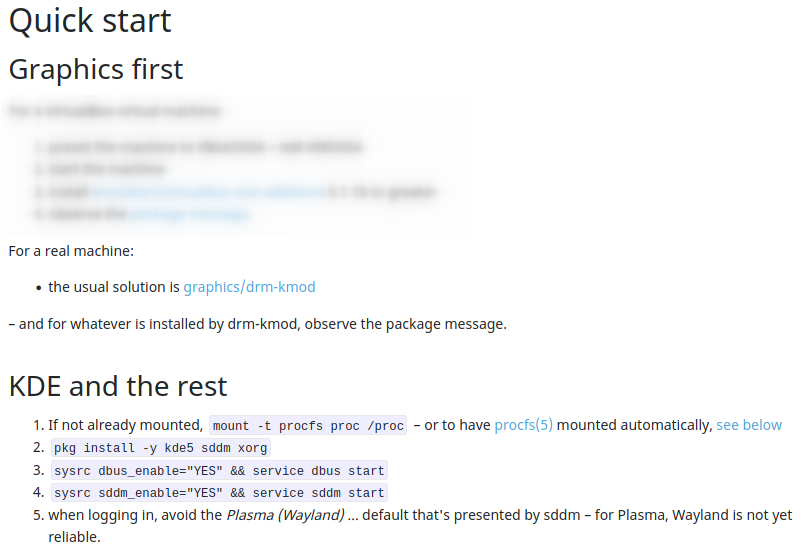This screenshot has width=802, height=551.
Task: Click the text 'If not already mounted,'
Action: (126, 425)
